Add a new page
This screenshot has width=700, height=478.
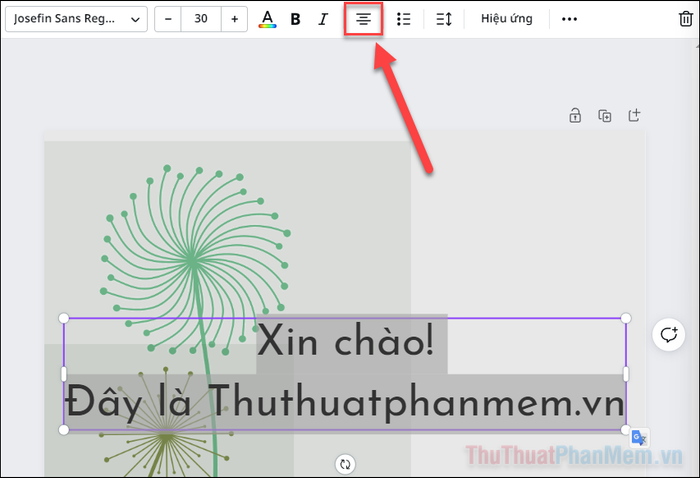(634, 115)
